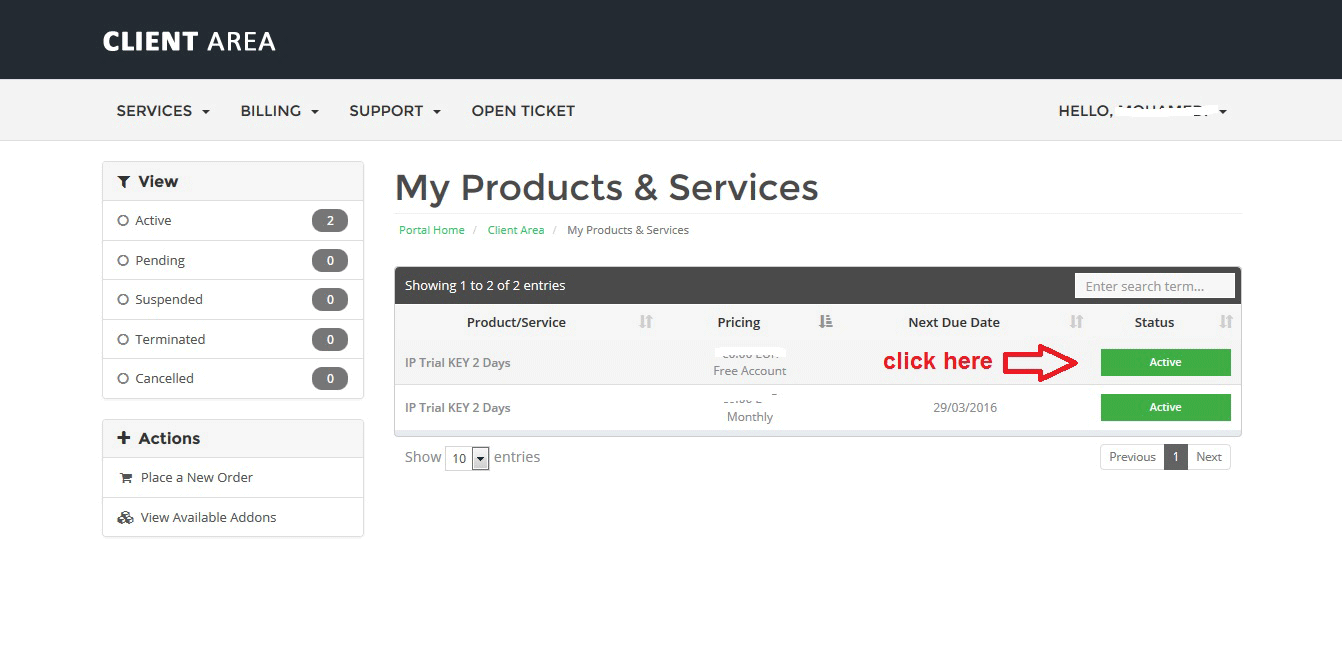Click the green Active status in first row
Screen dimensions: 1342x646
[1165, 363]
